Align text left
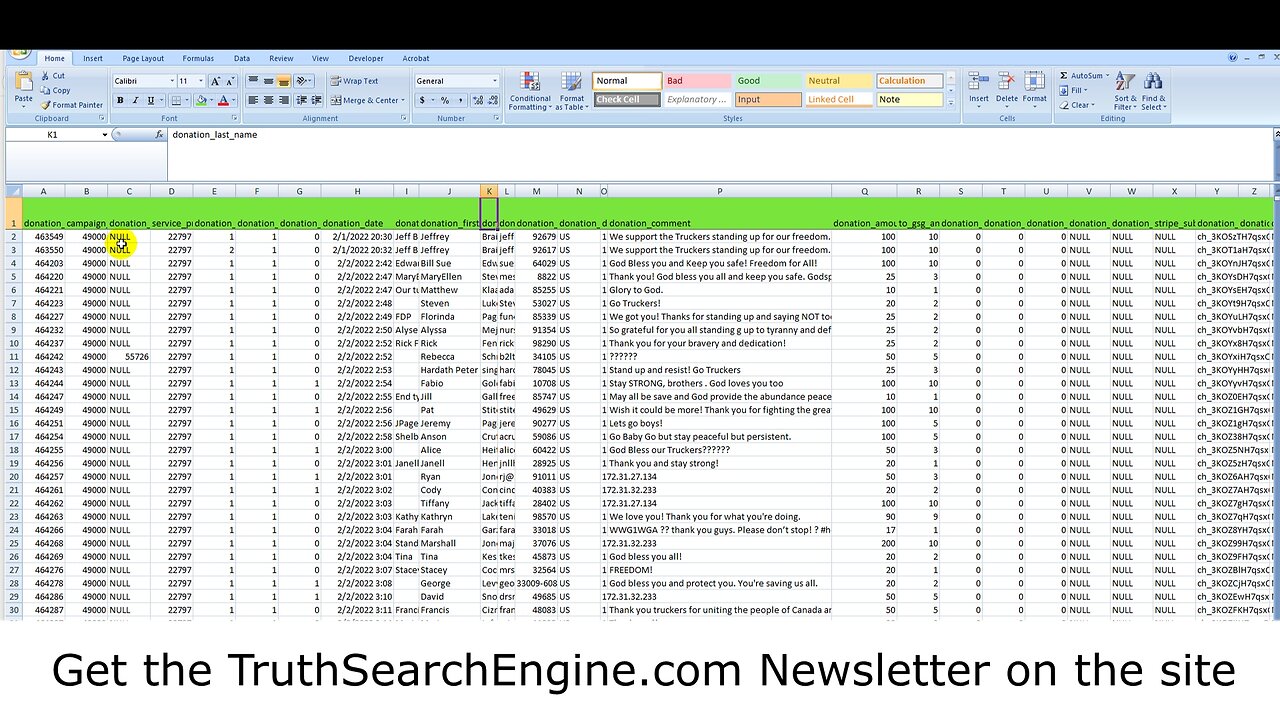 click(x=253, y=100)
